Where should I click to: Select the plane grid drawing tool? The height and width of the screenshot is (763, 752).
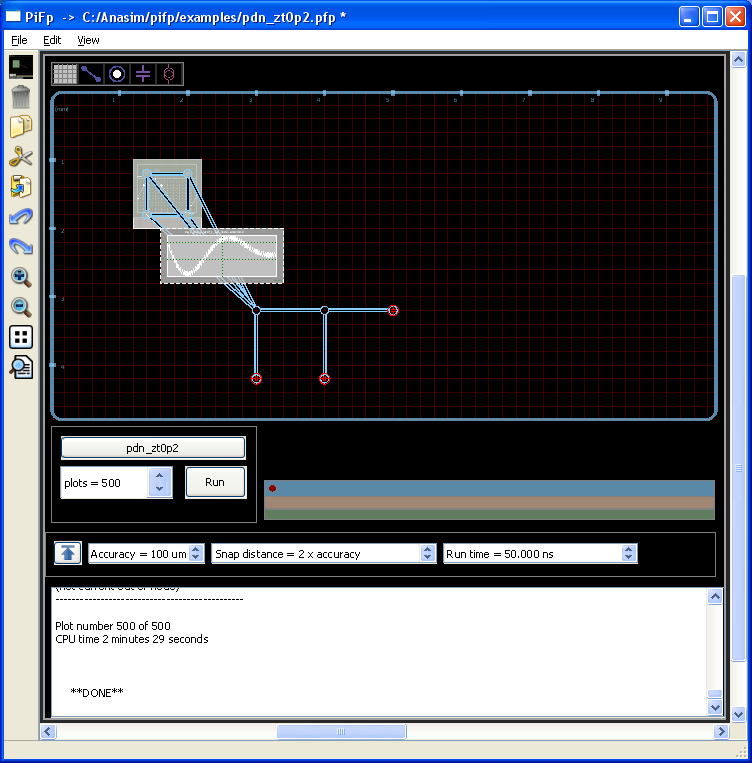click(x=65, y=74)
